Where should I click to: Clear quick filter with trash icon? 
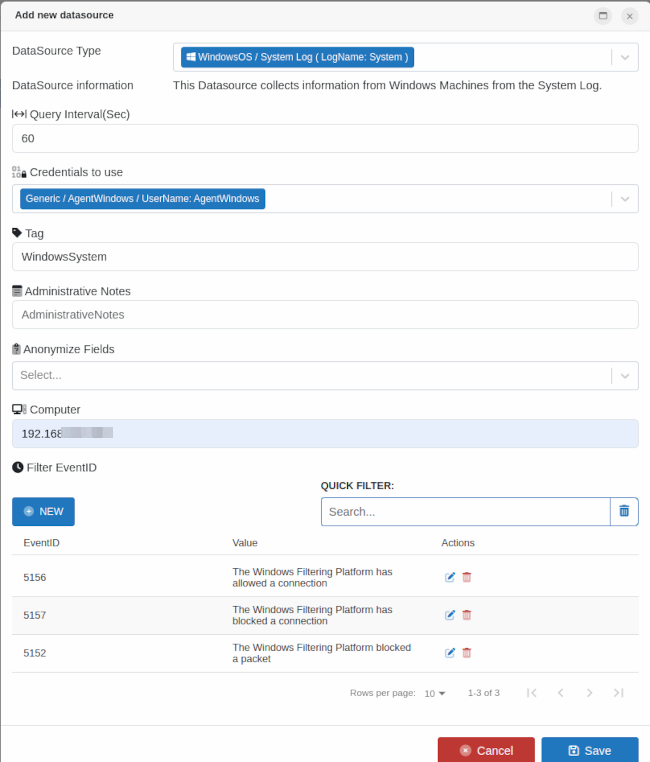click(624, 511)
